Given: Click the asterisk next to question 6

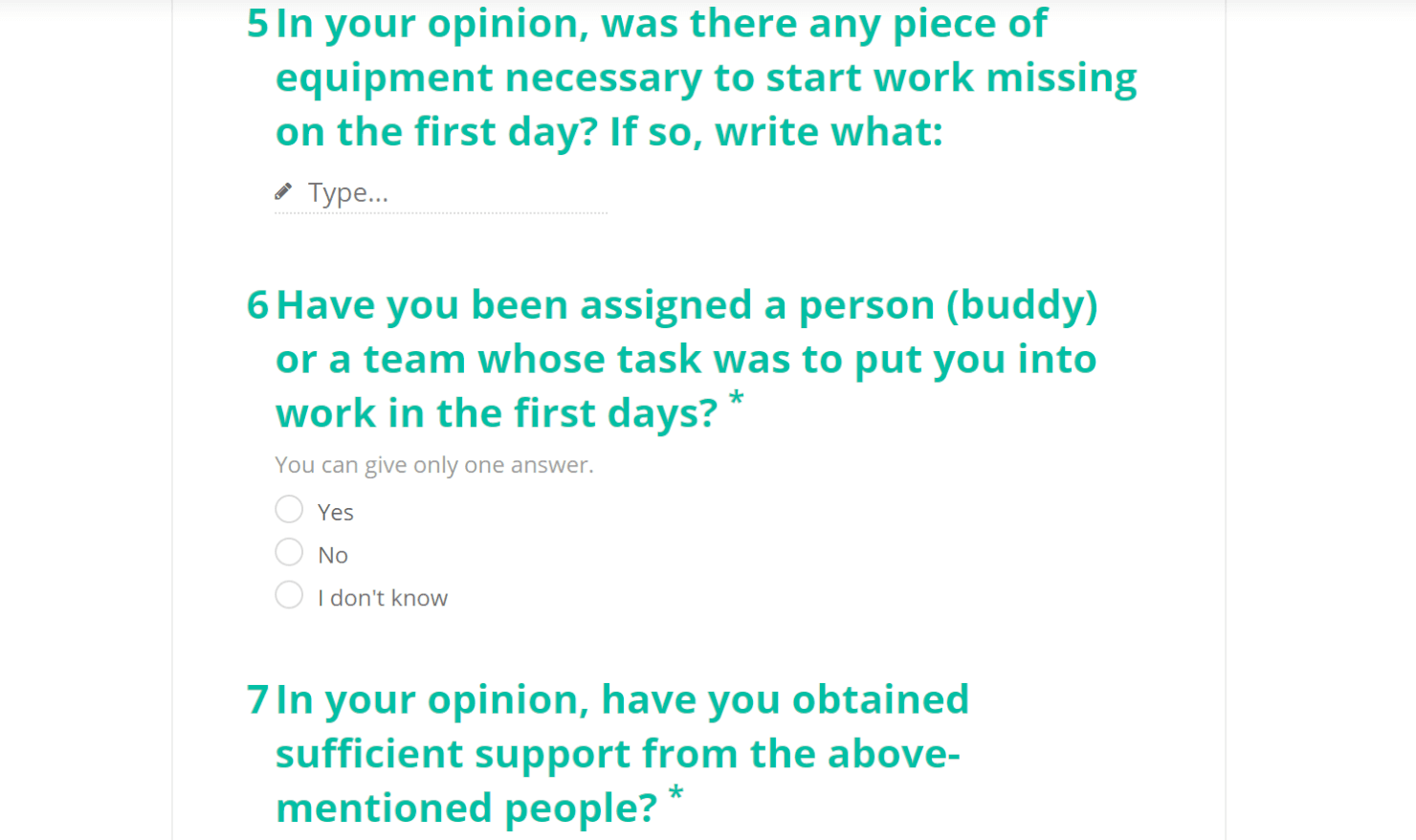Looking at the screenshot, I should coord(737,394).
